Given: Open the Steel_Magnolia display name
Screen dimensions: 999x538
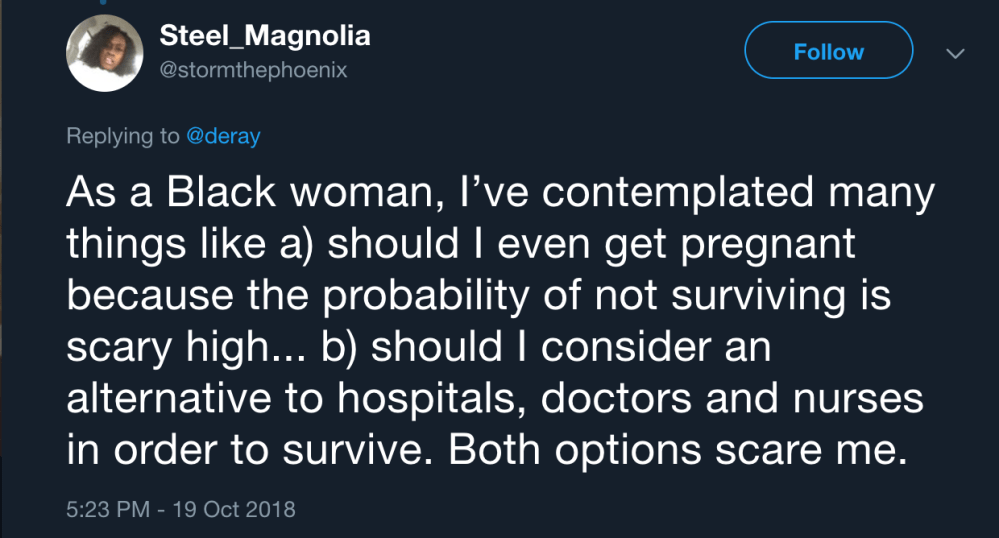Looking at the screenshot, I should 265,37.
